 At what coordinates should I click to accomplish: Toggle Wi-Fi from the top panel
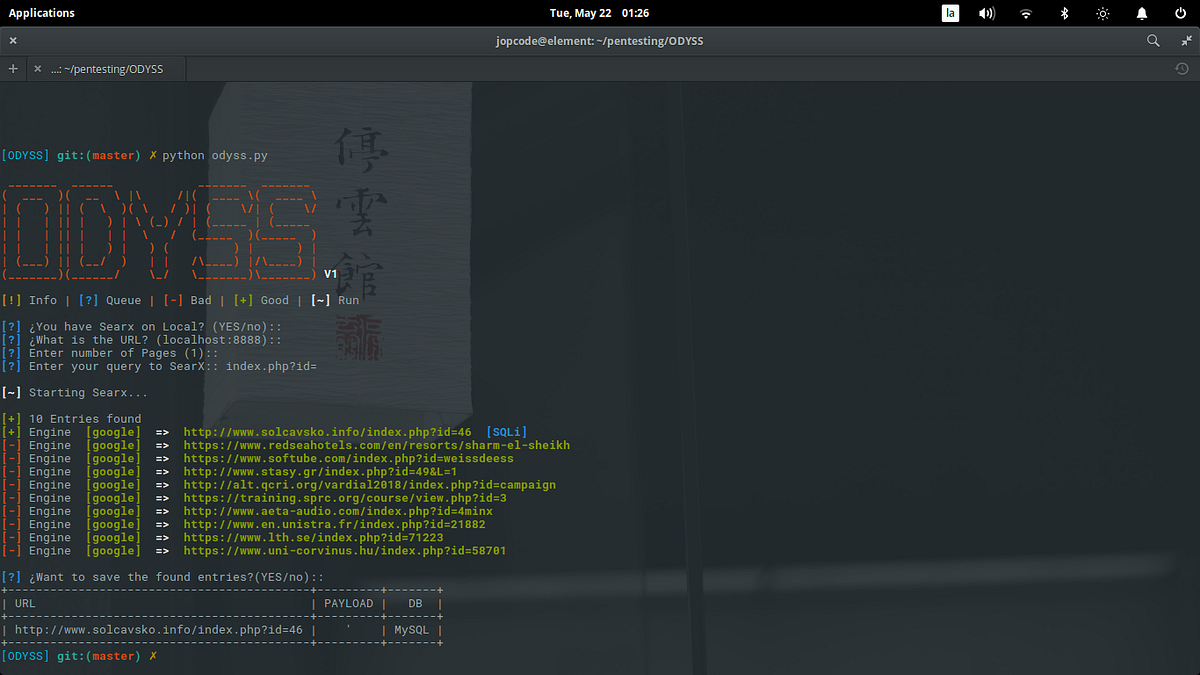(x=1025, y=13)
